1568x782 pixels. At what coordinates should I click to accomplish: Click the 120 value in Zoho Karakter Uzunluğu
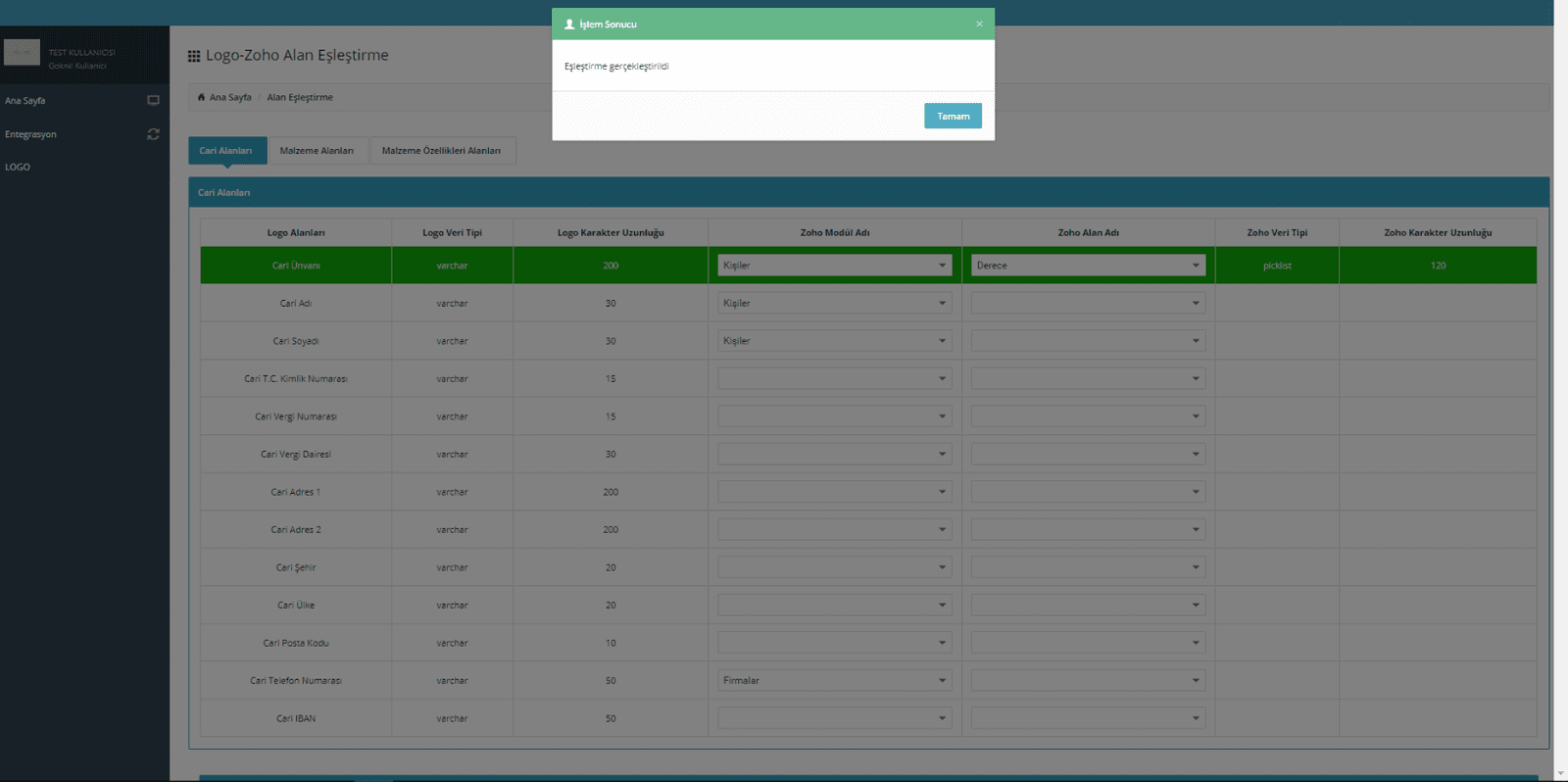pos(1438,266)
